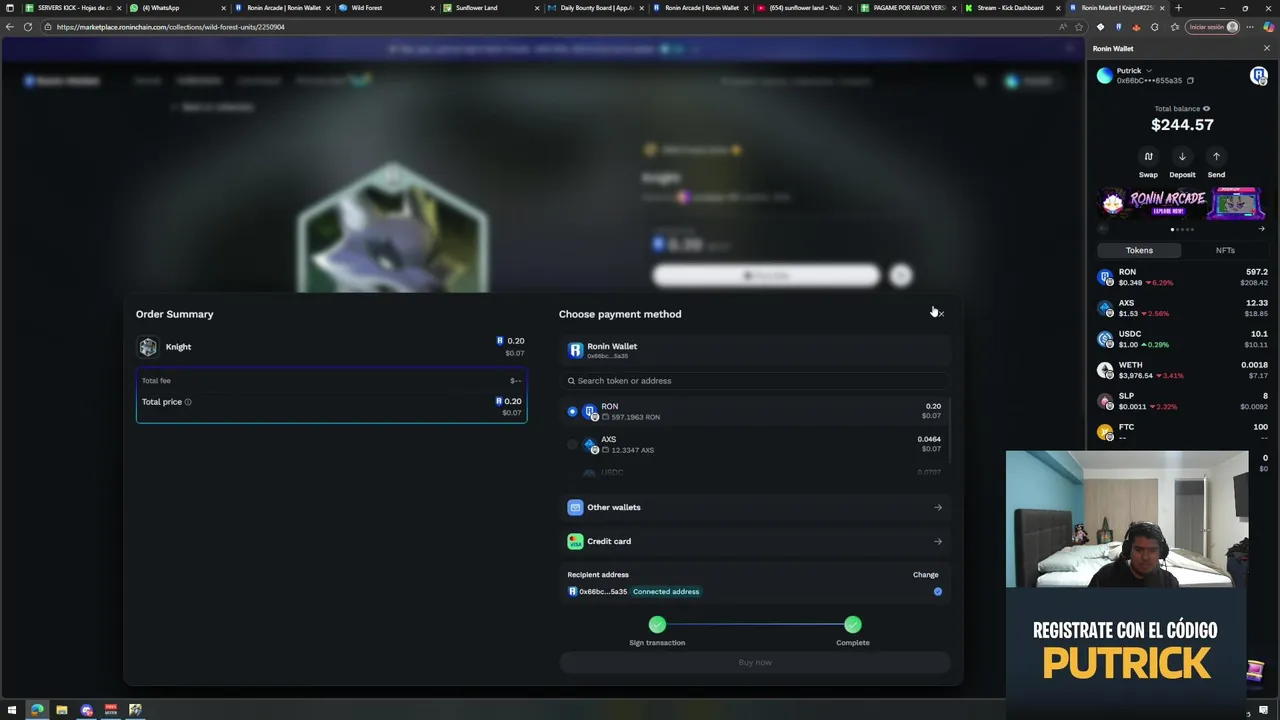Click the RON token icon in payment list

coord(590,412)
